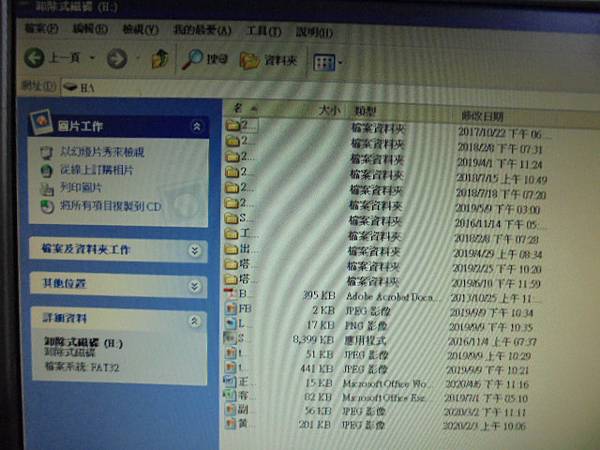The width and height of the screenshot is (600, 450).
Task: Select the FB 2 KB JPEG file icon
Action: tap(230, 308)
